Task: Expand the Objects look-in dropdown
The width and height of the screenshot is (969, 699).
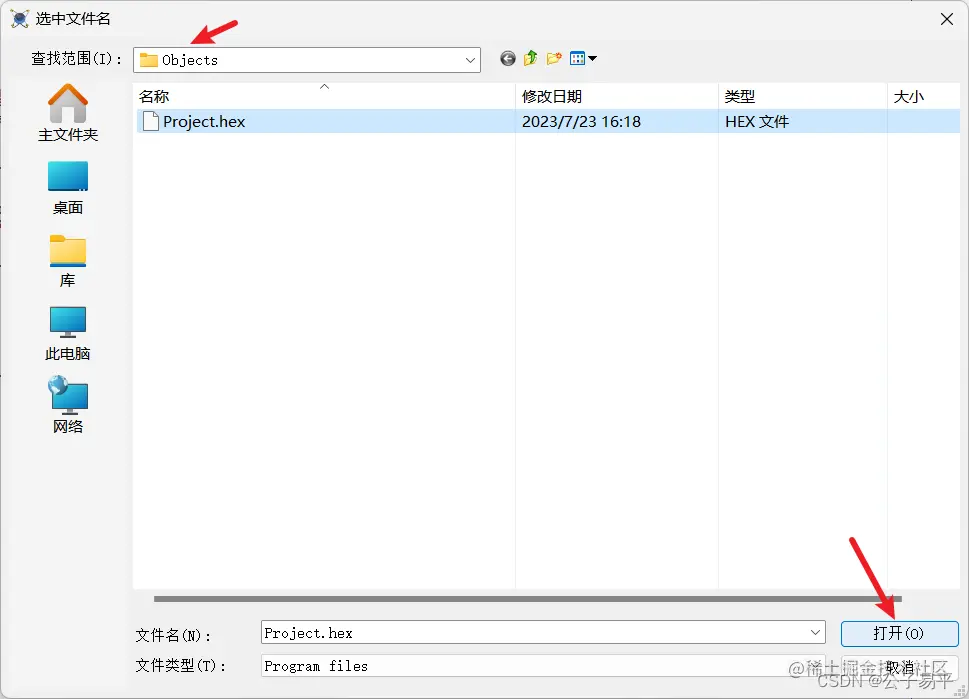Action: (x=470, y=60)
